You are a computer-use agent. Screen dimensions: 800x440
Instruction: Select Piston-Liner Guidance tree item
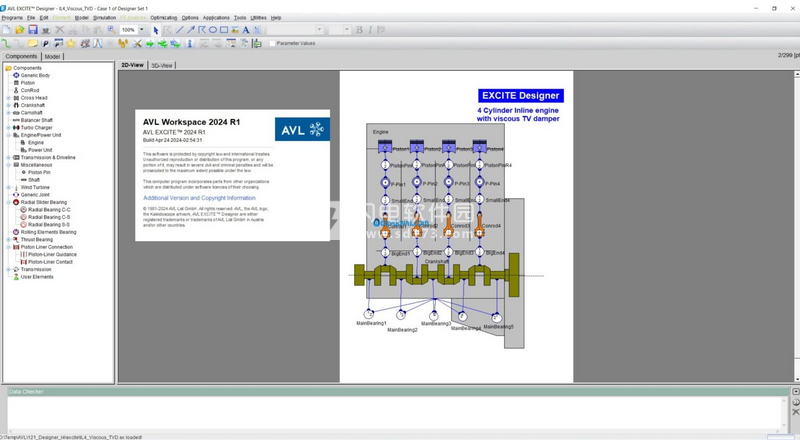point(52,254)
